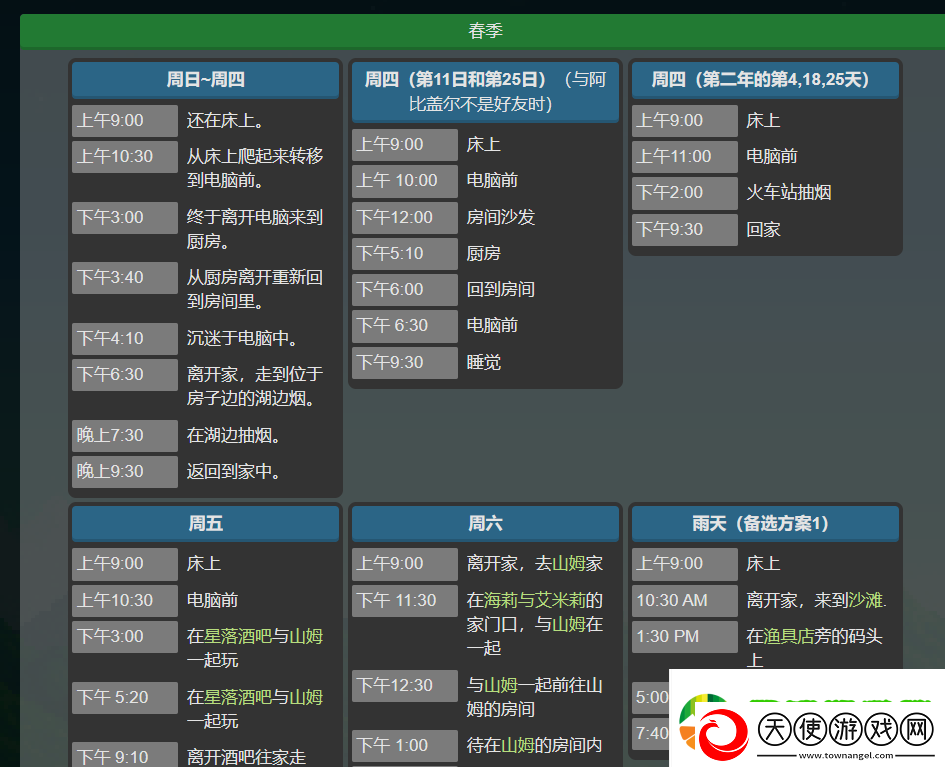Click the 晚上7:30 time cell
The image size is (945, 767).
click(x=125, y=436)
